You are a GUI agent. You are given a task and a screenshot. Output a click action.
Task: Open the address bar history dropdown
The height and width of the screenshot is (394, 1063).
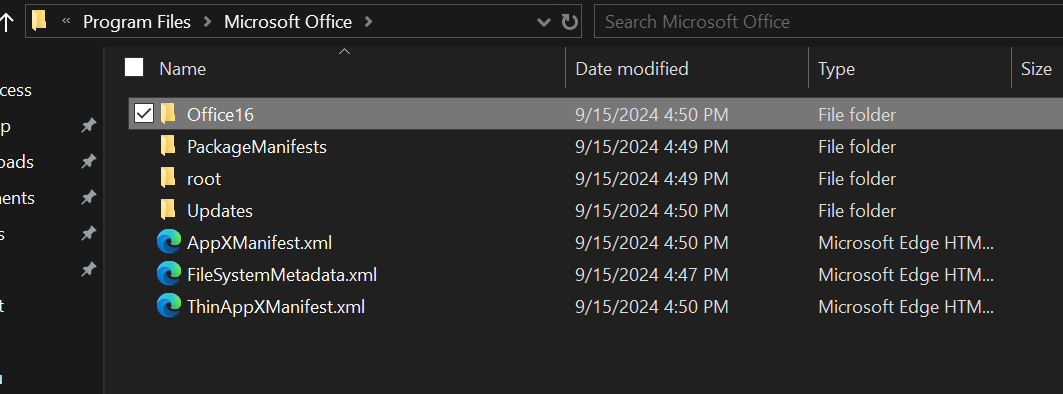point(544,22)
